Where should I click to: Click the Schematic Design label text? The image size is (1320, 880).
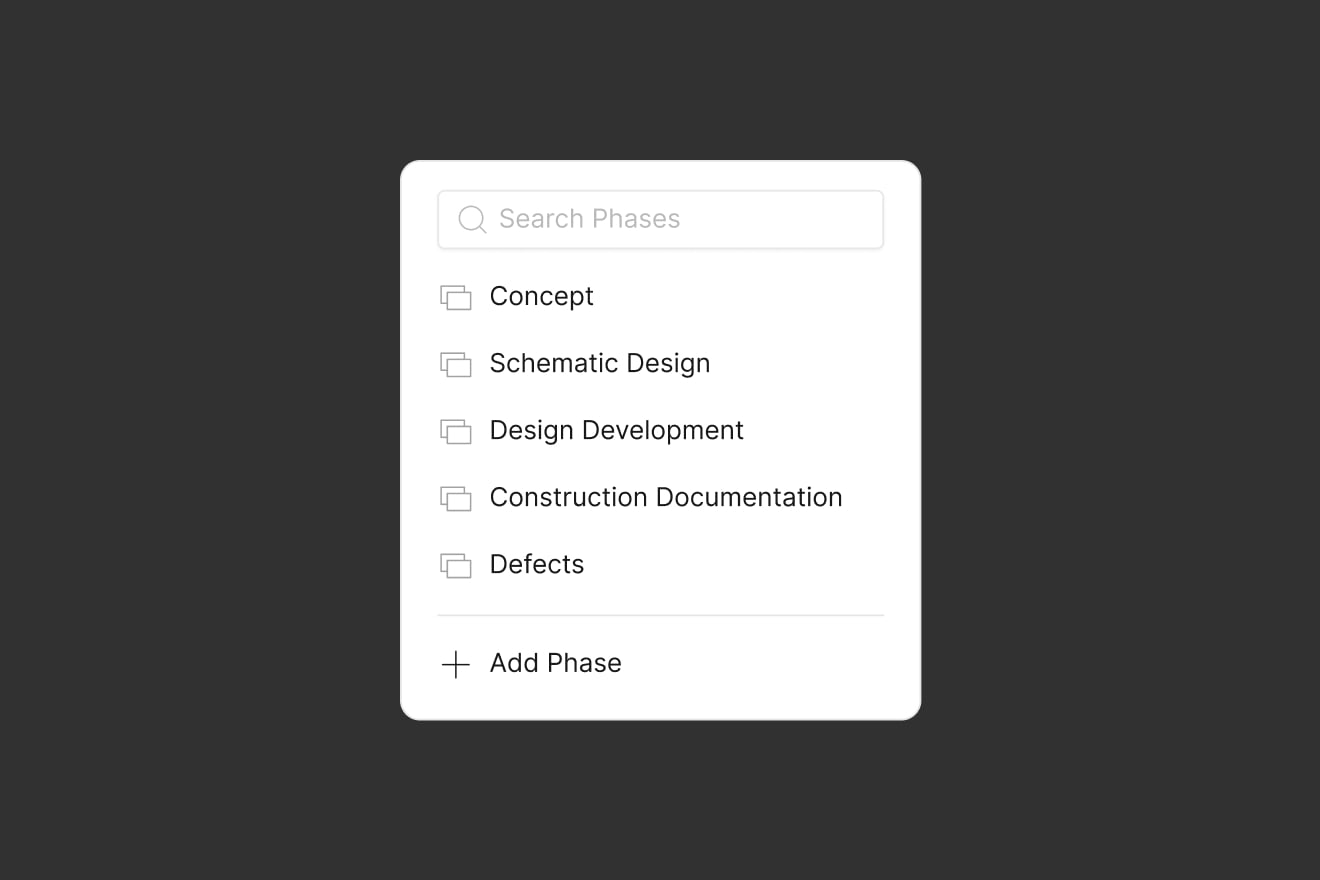point(599,363)
